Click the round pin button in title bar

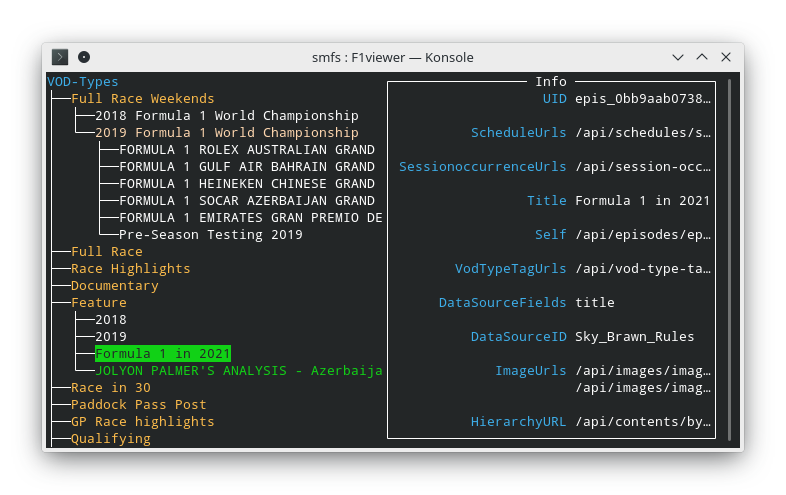tap(84, 57)
